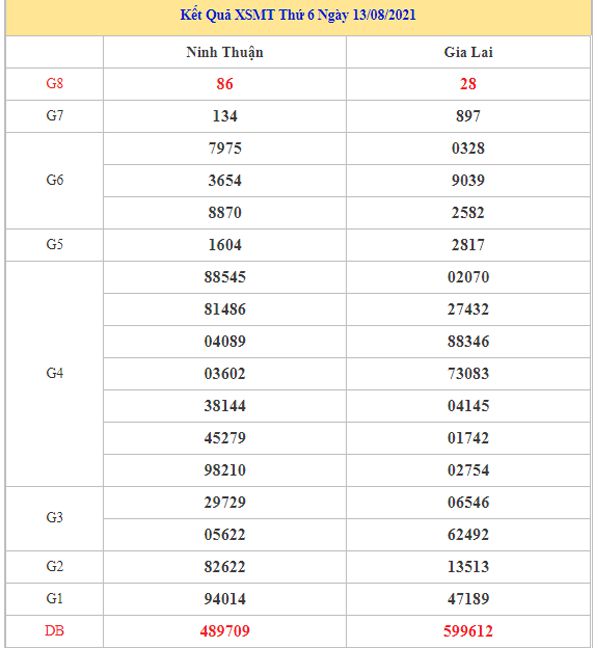Click the G3 row label
Screen dimensions: 601x648
click(x=55, y=518)
